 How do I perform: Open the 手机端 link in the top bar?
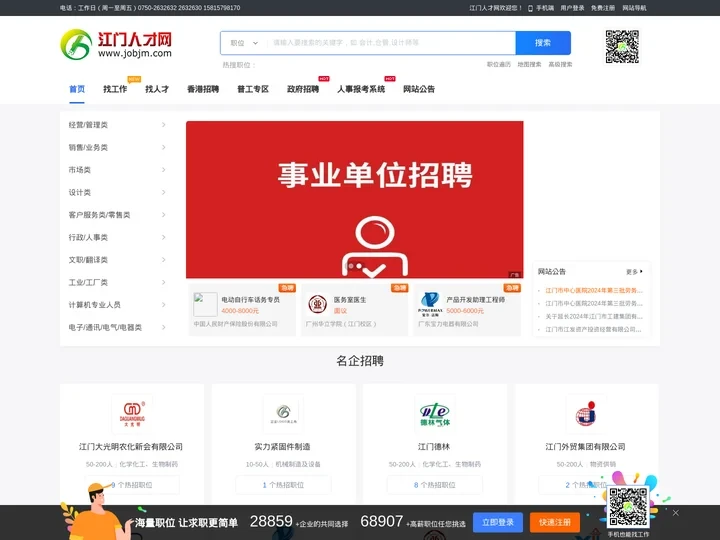(541, 8)
